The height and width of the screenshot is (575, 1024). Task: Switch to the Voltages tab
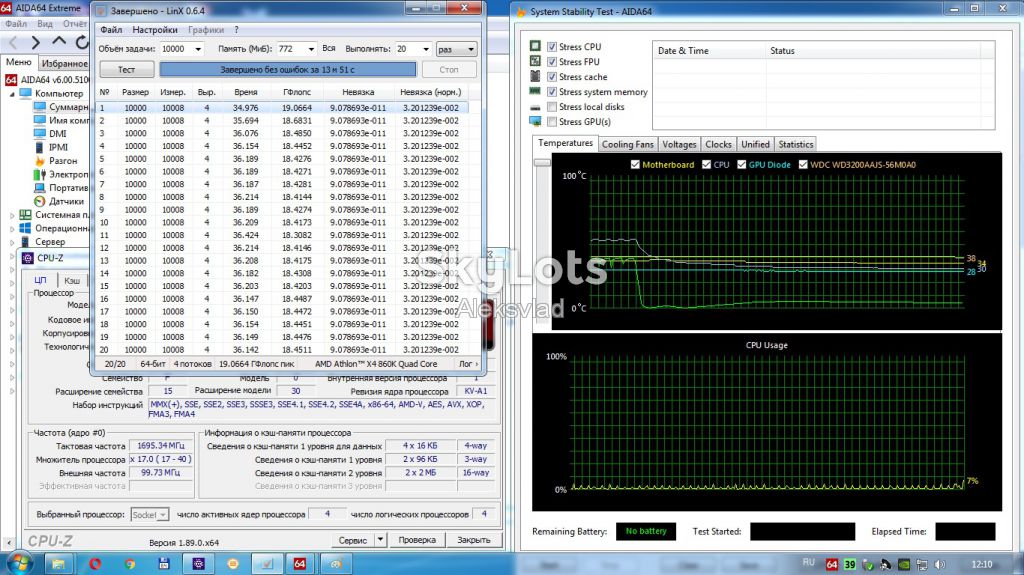click(679, 144)
